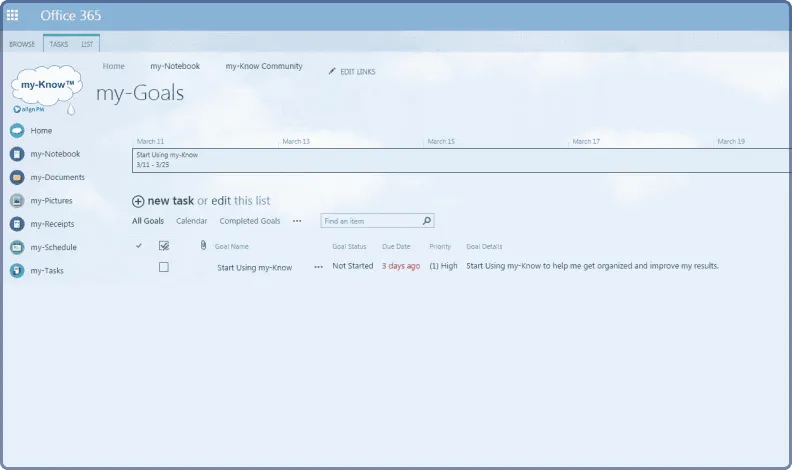Switch to the BROWSE ribbon tab
This screenshot has width=792, height=470.
coord(22,44)
